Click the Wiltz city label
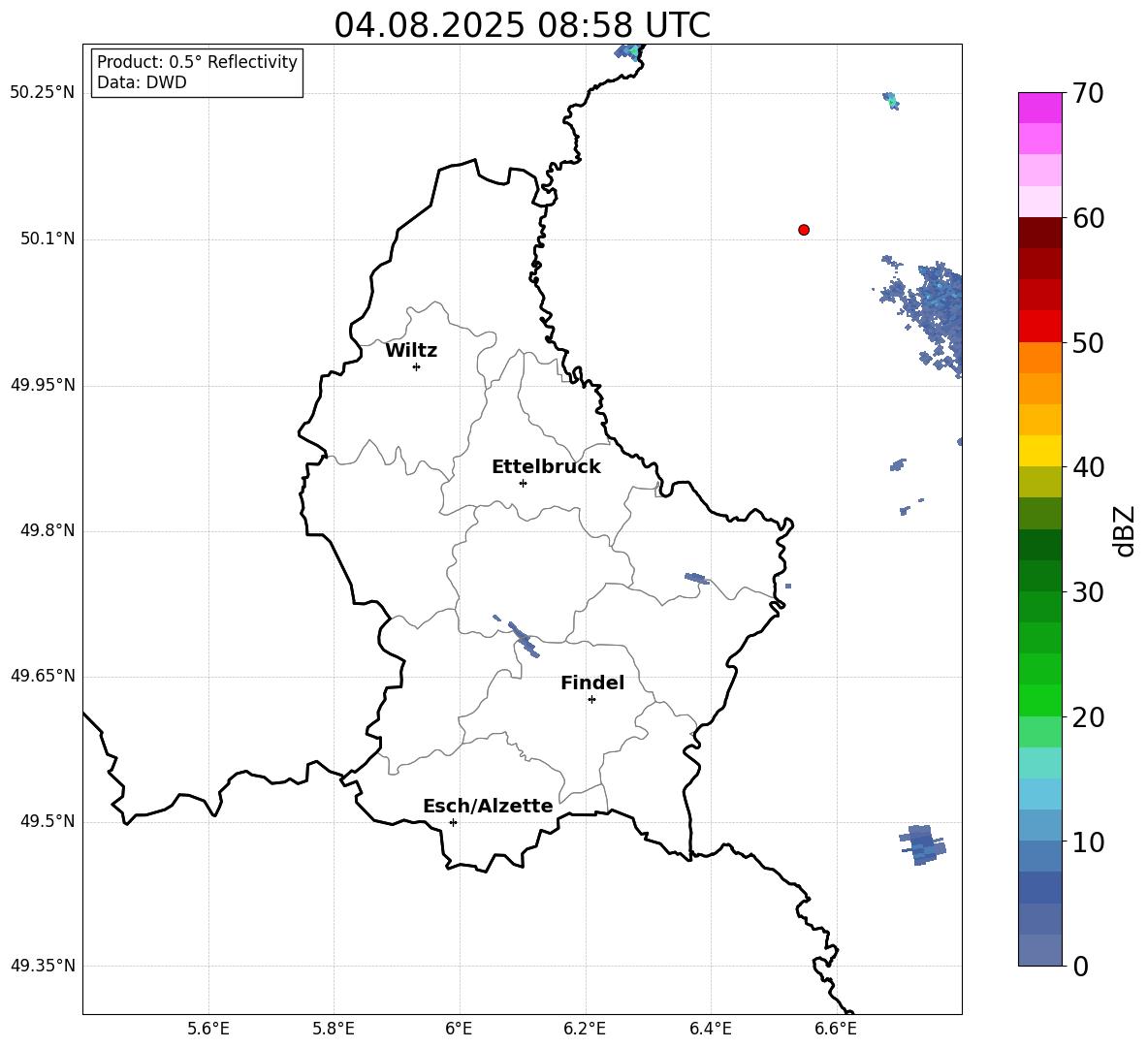The width and height of the screenshot is (1148, 1048). [411, 351]
